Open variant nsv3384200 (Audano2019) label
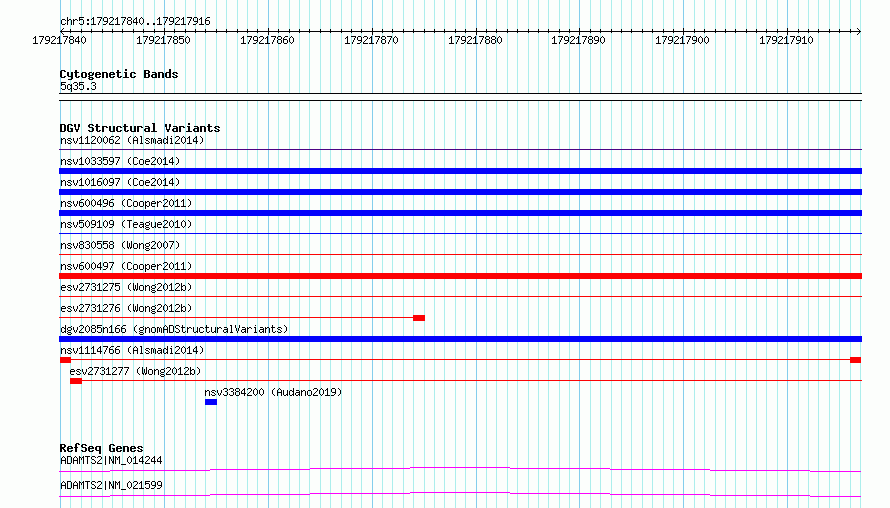The height and width of the screenshot is (508, 890). tap(273, 392)
